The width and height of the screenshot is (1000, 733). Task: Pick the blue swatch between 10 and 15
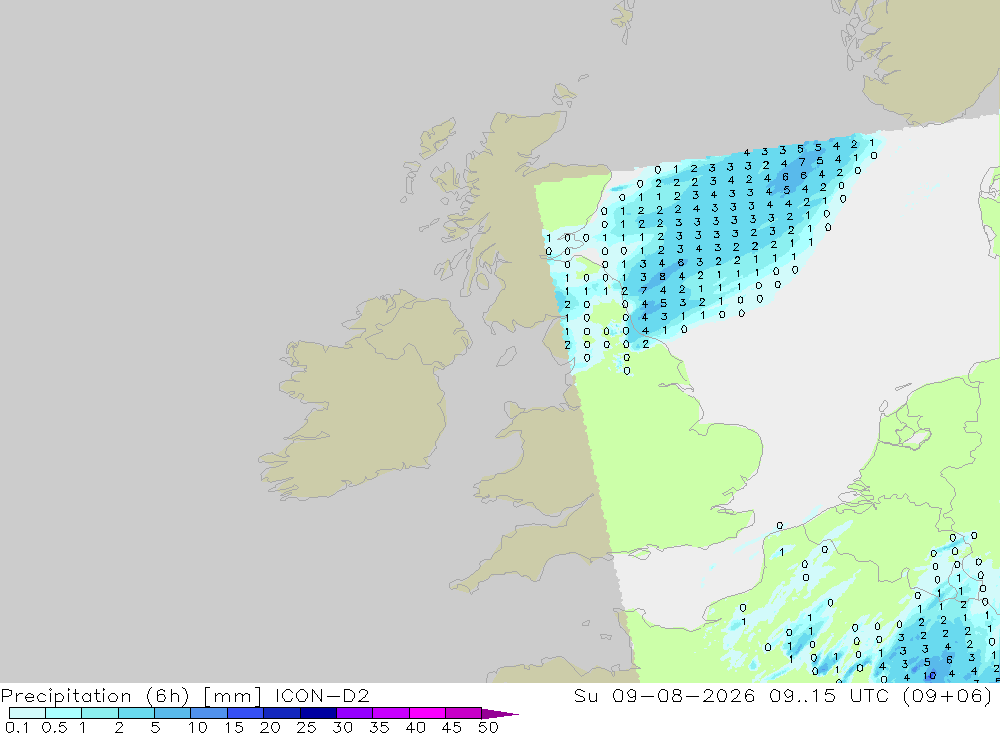pos(209,713)
